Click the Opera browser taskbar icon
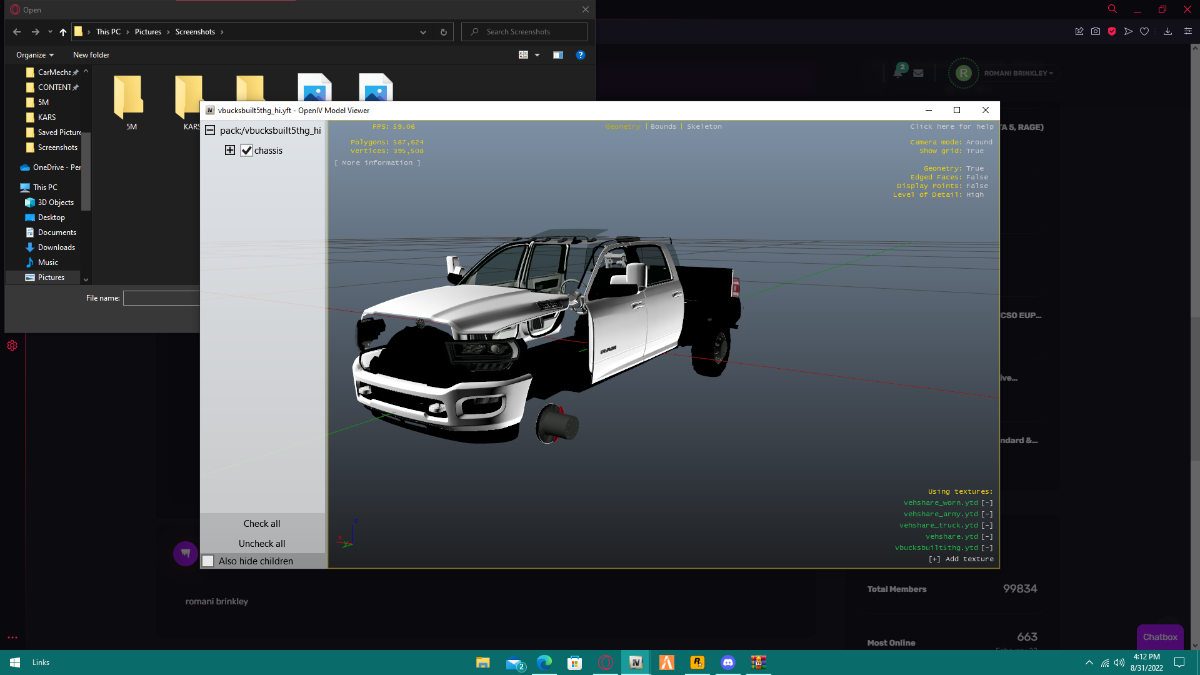1200x675 pixels. pyautogui.click(x=605, y=662)
